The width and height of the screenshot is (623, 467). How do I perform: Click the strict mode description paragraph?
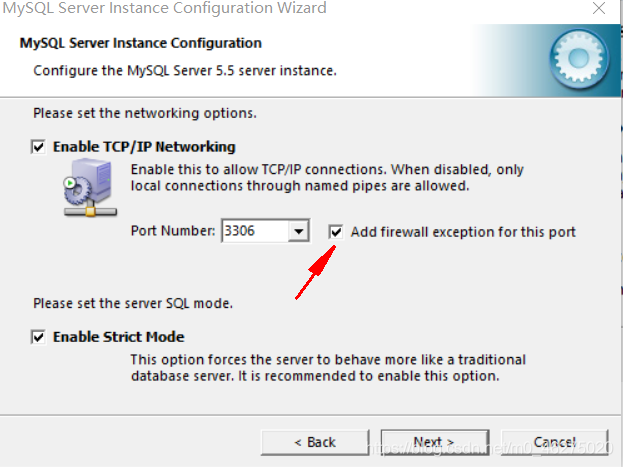click(x=328, y=367)
